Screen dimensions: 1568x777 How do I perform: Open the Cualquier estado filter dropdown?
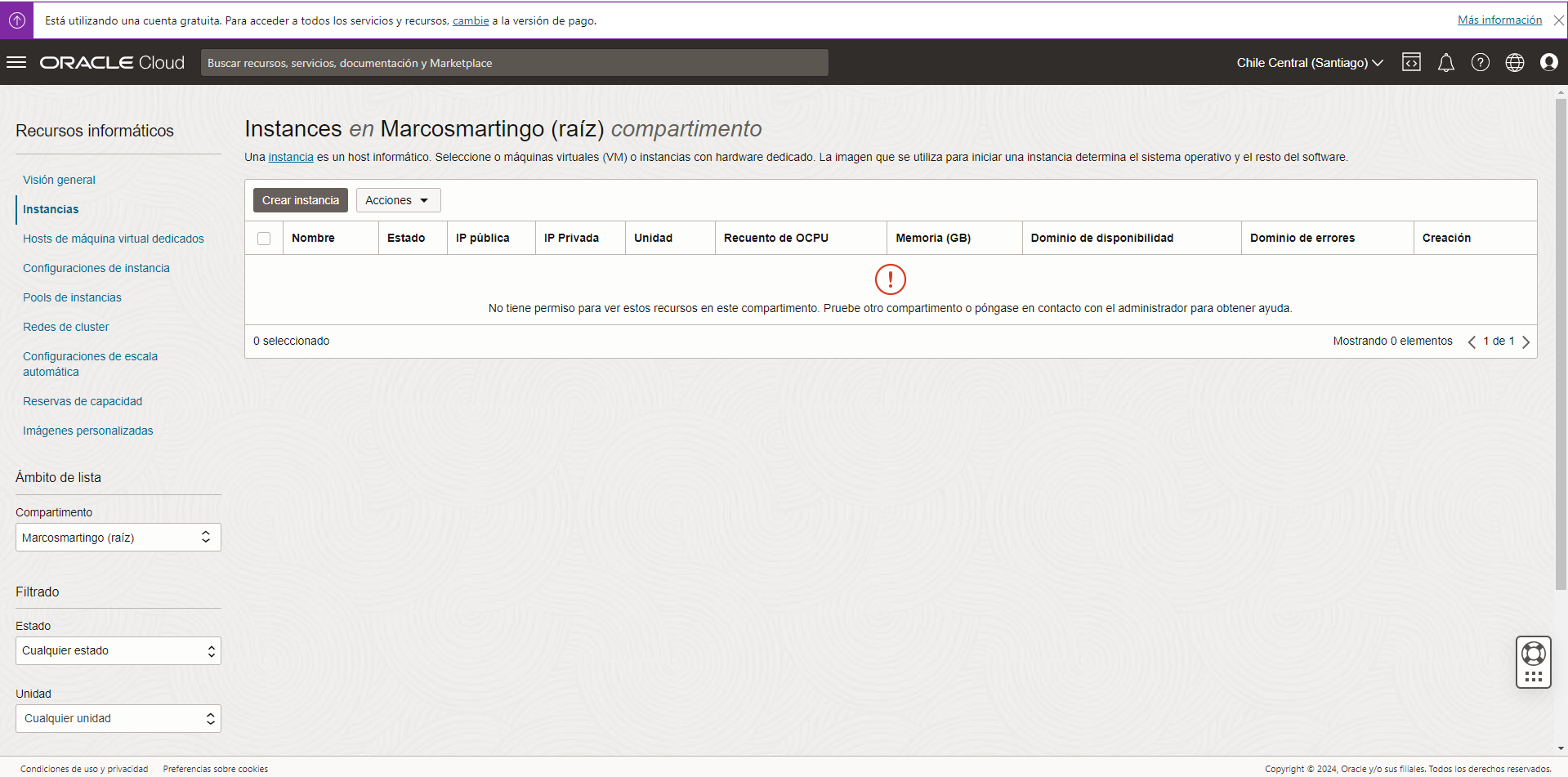(x=118, y=650)
